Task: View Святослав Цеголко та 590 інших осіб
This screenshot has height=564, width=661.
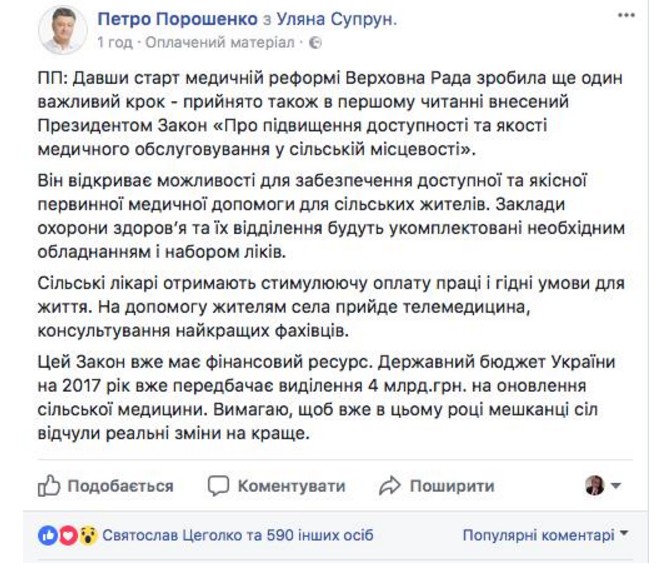Action: [x=238, y=535]
